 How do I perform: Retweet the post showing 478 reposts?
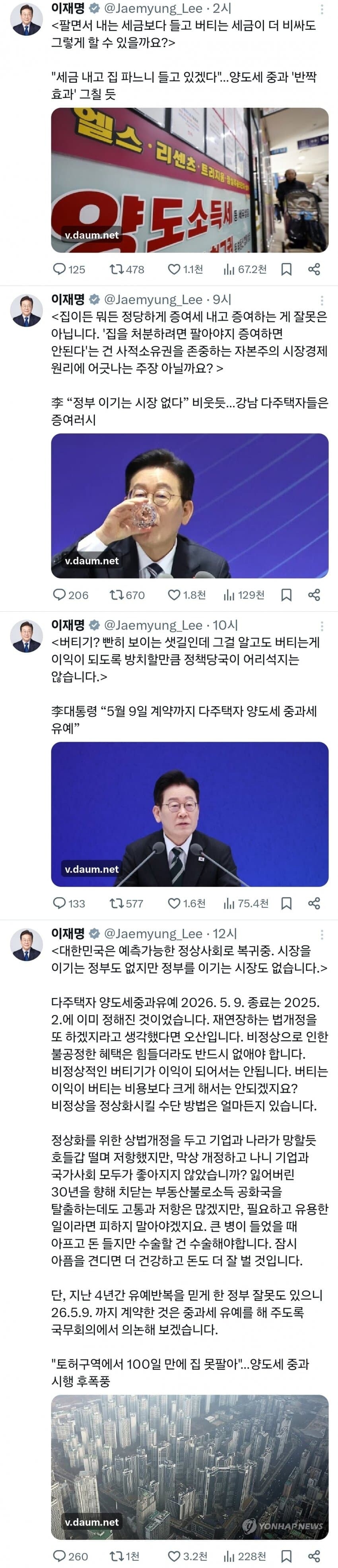pyautogui.click(x=127, y=269)
